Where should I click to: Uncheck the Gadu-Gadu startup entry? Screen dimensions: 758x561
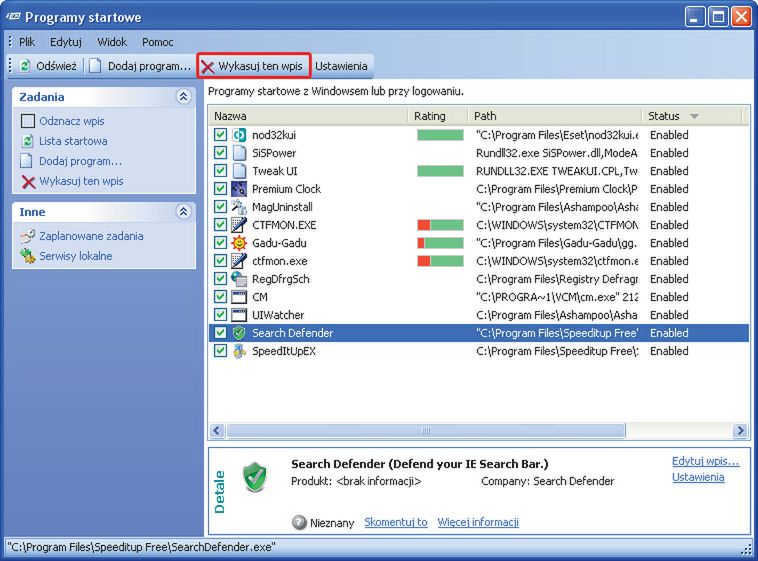(x=220, y=242)
